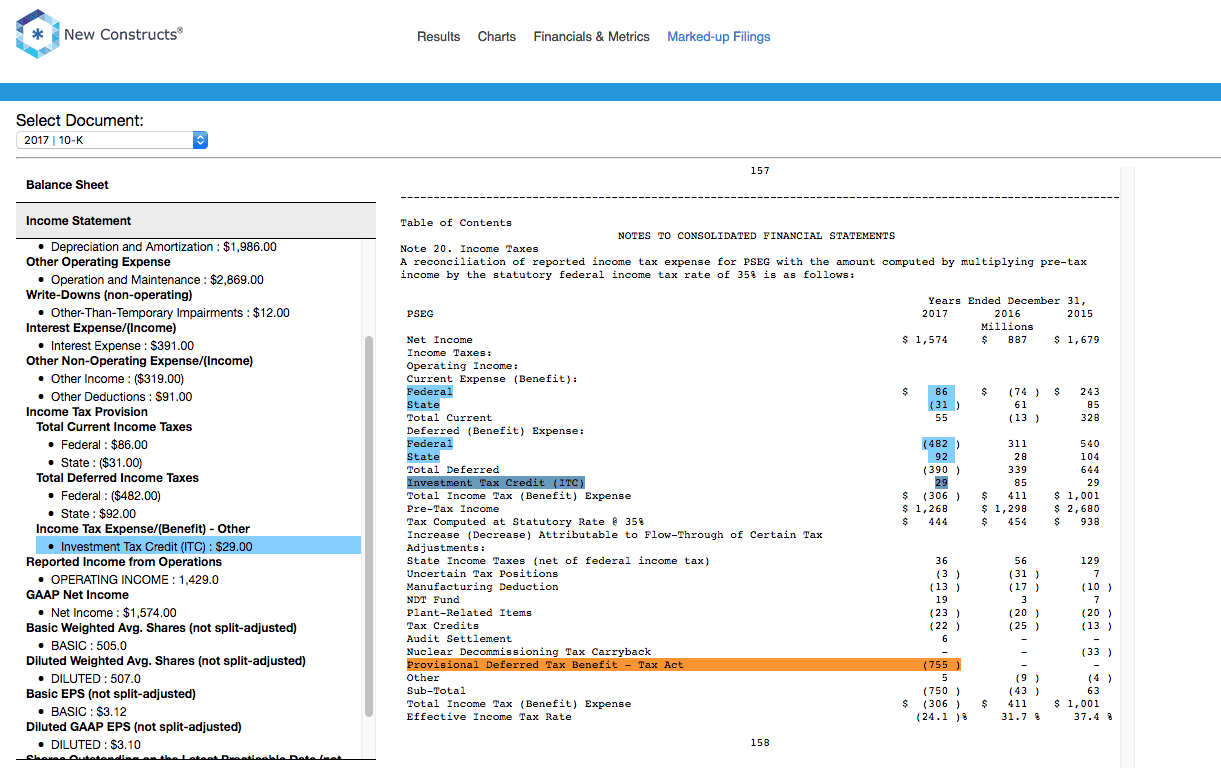The height and width of the screenshot is (768, 1221).
Task: Pick State : $92.00 deferred tax item
Action: tap(98, 514)
